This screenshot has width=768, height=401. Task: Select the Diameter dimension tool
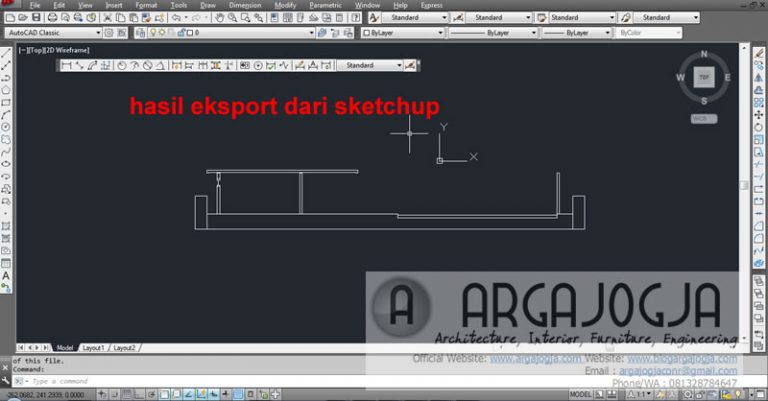pos(147,65)
